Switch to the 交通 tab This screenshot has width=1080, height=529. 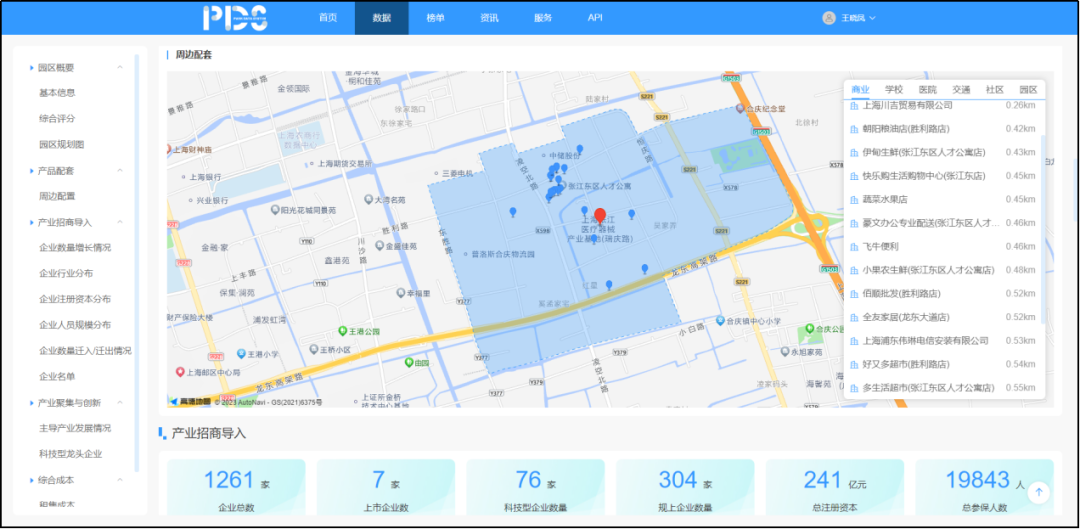960,90
